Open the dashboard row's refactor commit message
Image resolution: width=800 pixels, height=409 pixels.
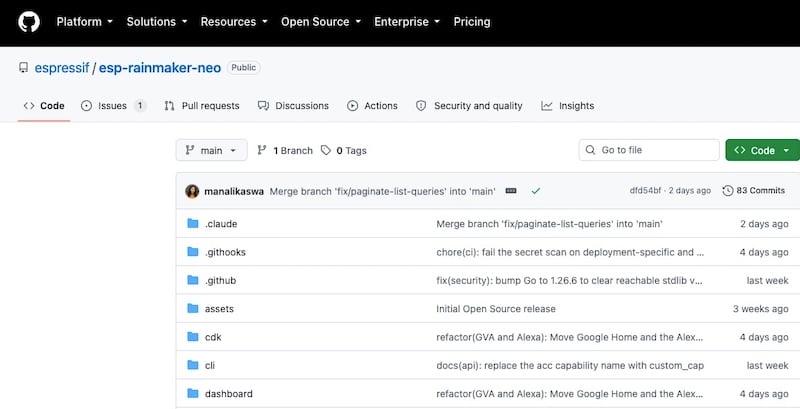(x=569, y=394)
